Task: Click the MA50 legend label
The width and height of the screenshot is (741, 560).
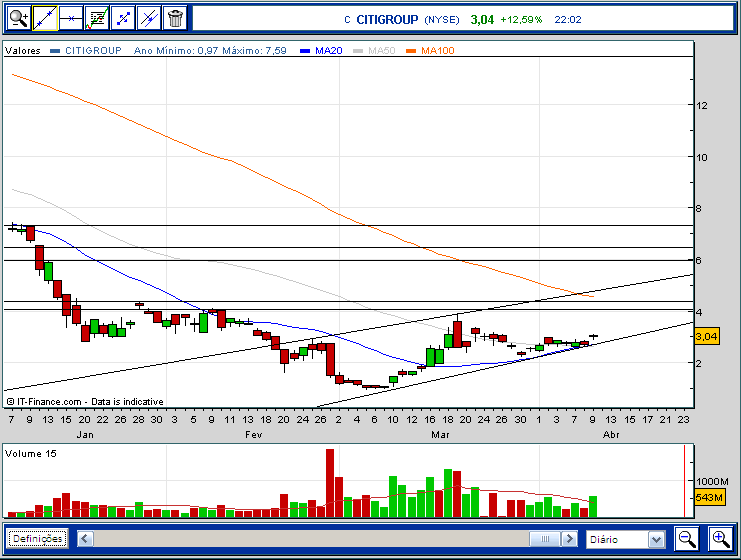Action: click(381, 51)
